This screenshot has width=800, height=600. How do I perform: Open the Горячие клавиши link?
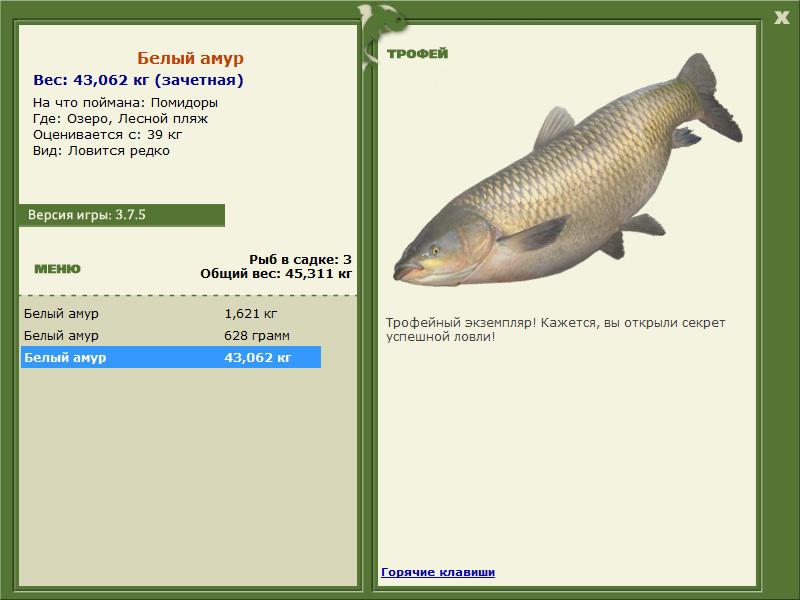[438, 572]
